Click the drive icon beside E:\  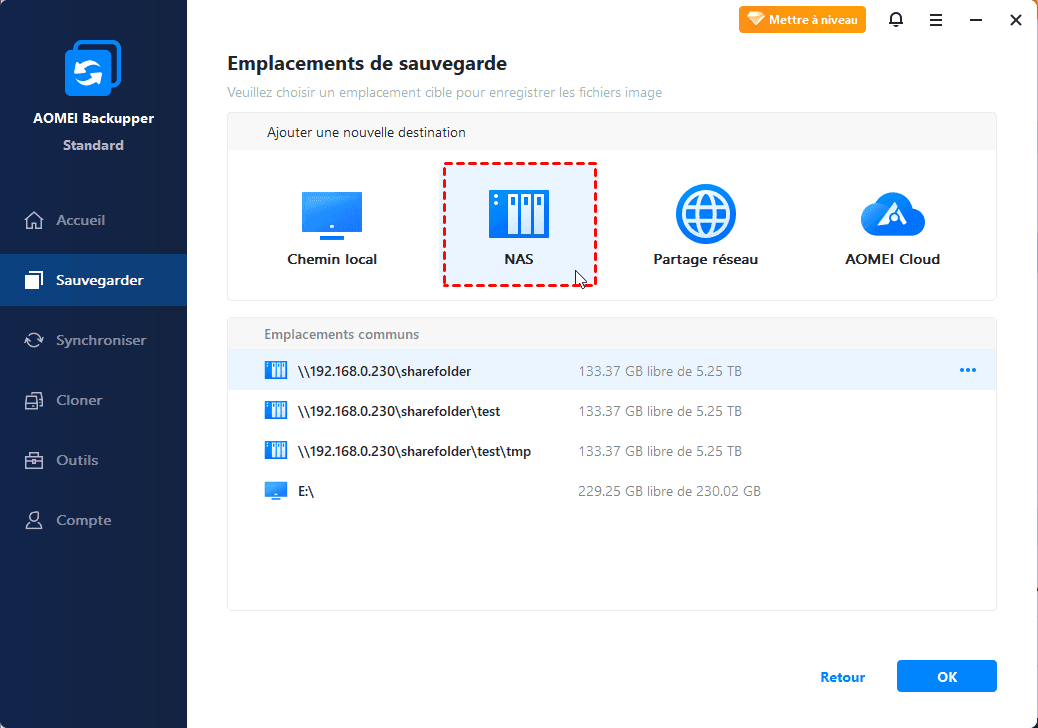[x=275, y=491]
